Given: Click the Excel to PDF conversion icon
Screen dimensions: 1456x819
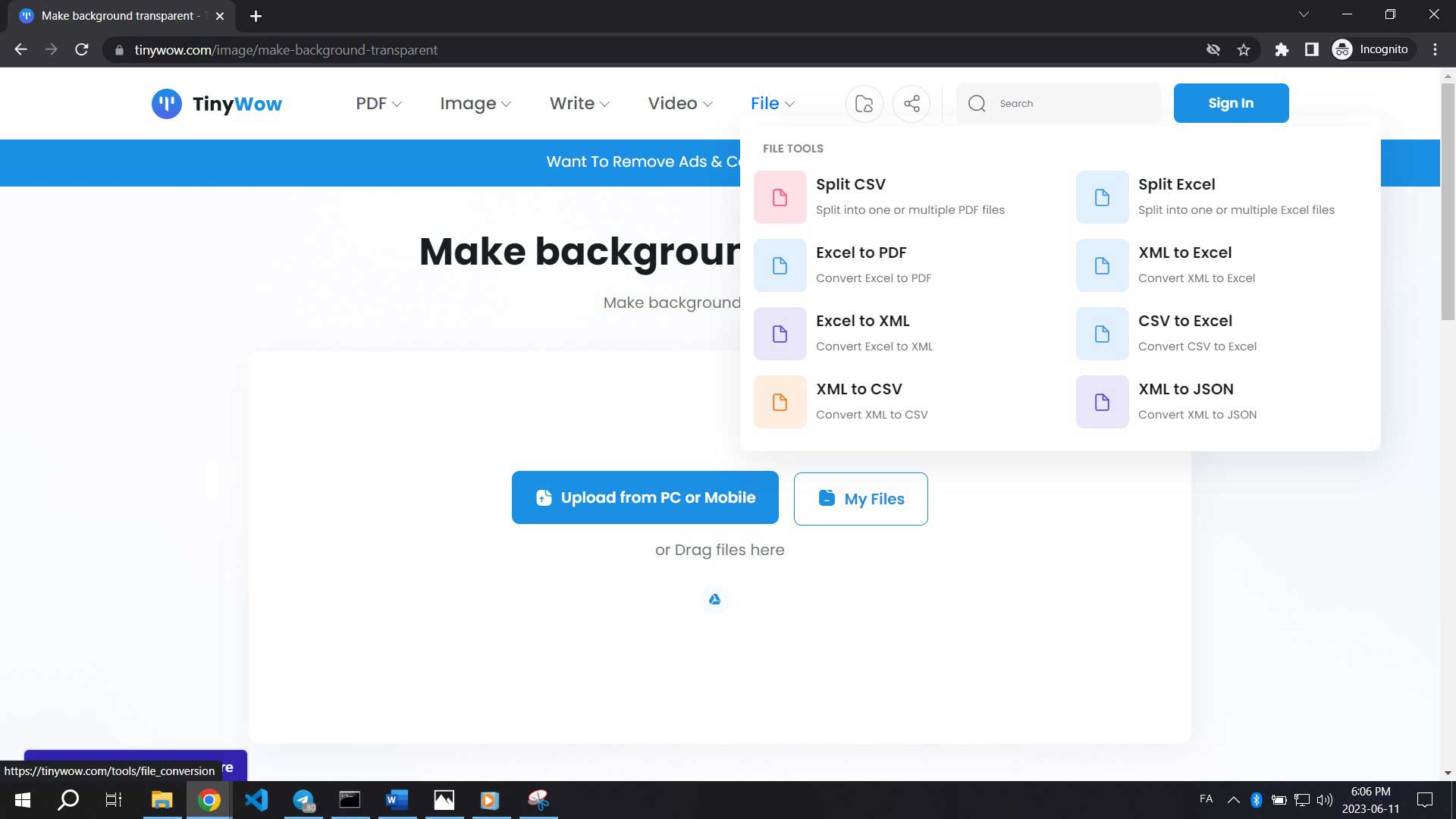Looking at the screenshot, I should tap(780, 265).
